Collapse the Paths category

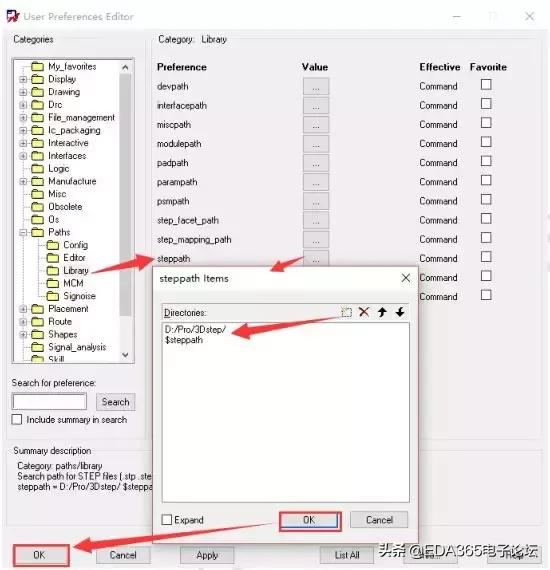[23, 232]
